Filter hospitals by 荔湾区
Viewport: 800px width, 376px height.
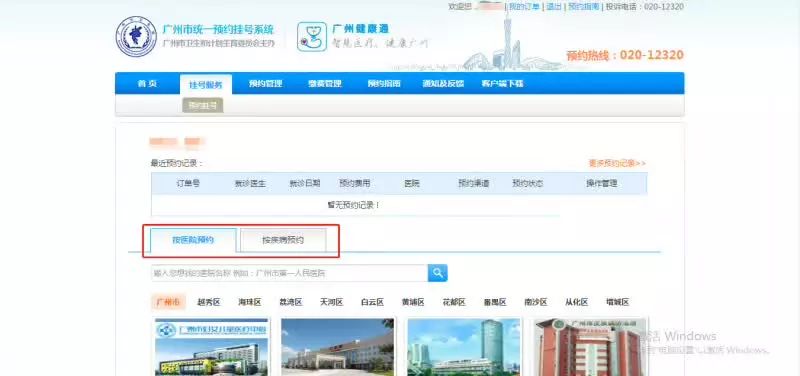coord(290,302)
